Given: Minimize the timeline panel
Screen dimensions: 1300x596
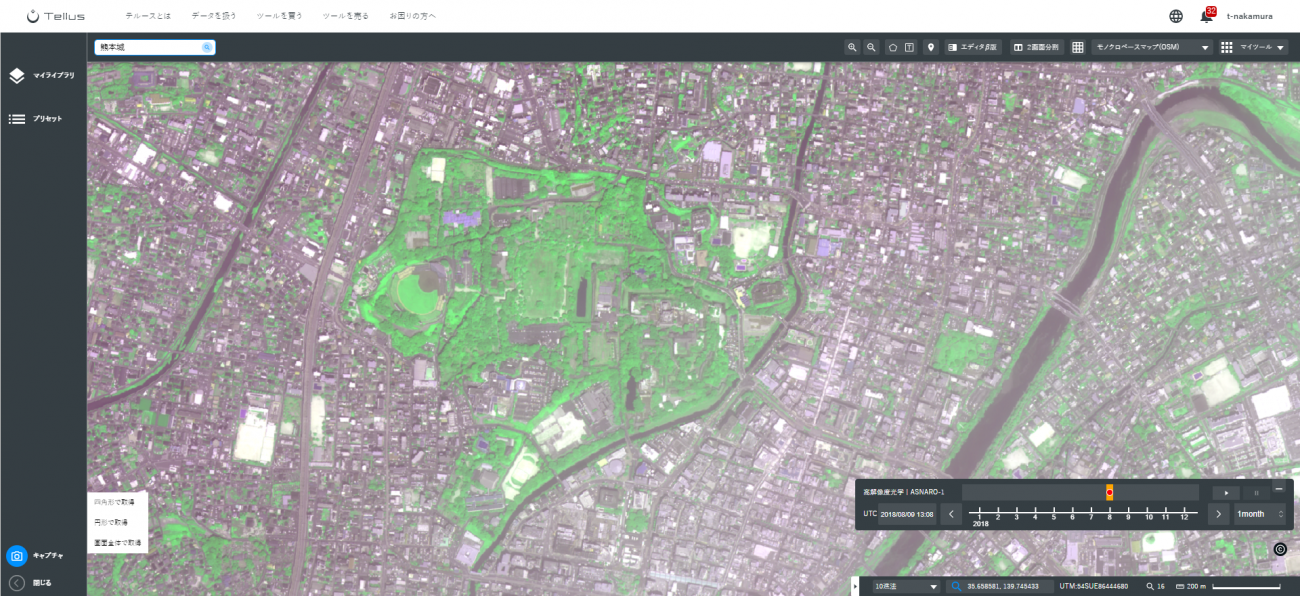Looking at the screenshot, I should (x=1278, y=488).
